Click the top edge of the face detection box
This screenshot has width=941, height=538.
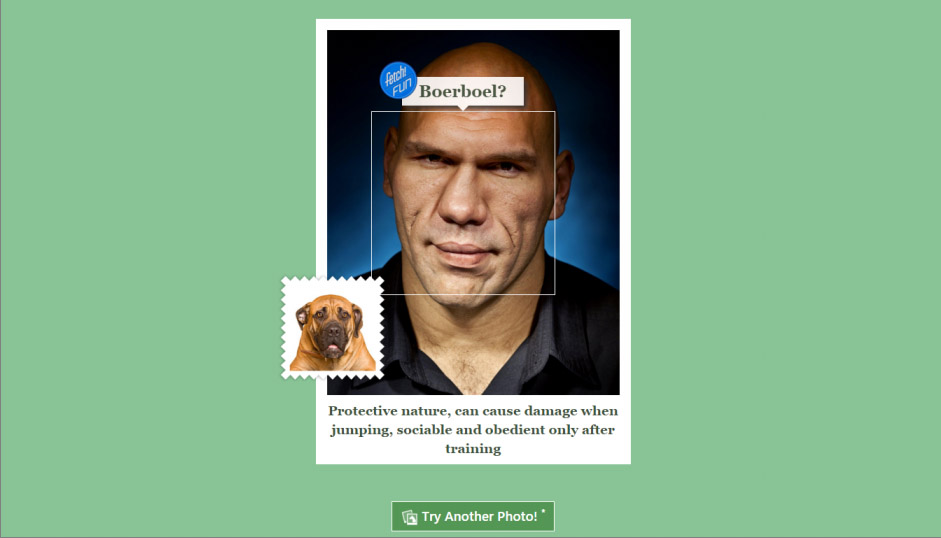[463, 111]
